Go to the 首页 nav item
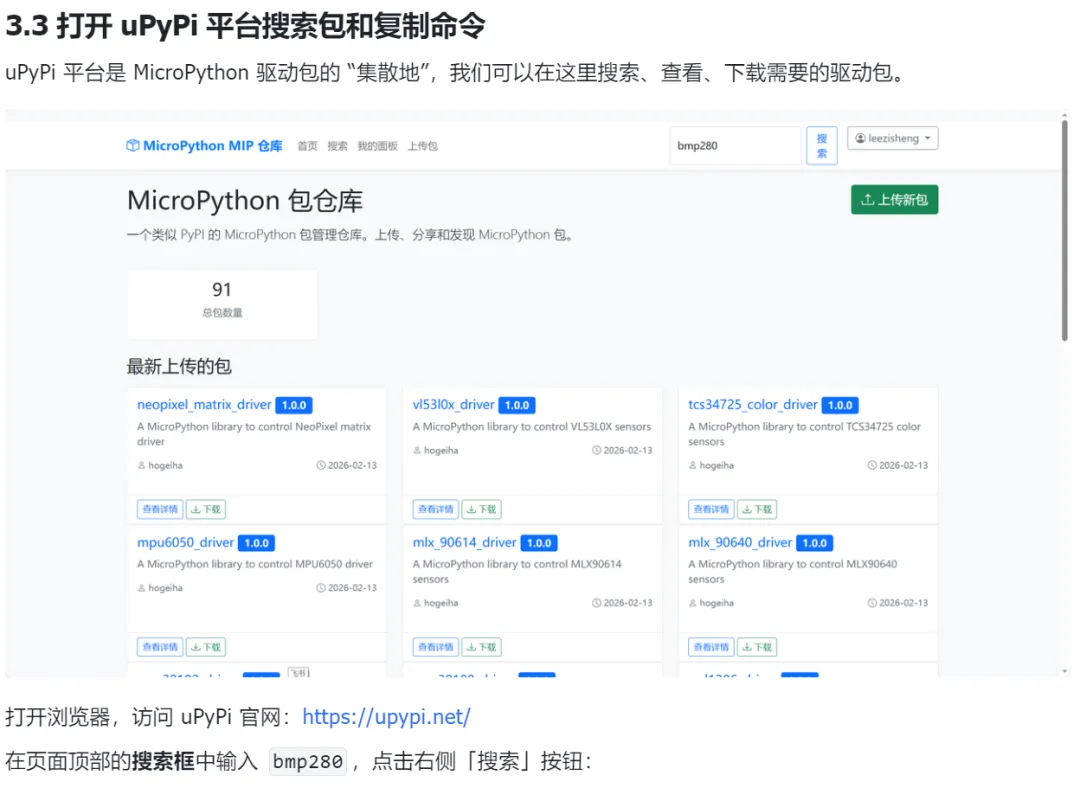Viewport: 1080px width, 788px height. point(307,146)
